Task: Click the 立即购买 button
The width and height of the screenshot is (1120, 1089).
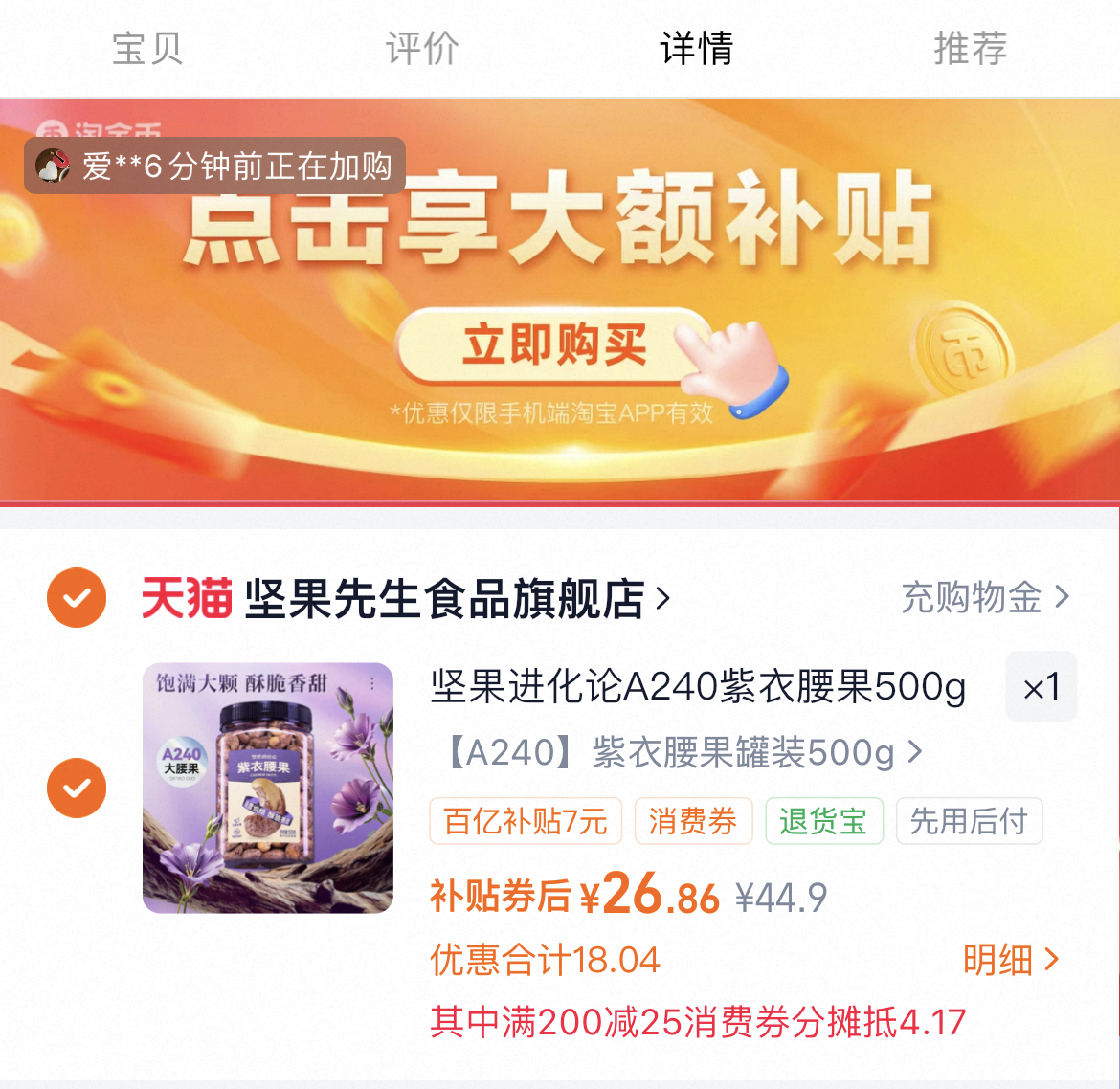Action: tap(553, 344)
